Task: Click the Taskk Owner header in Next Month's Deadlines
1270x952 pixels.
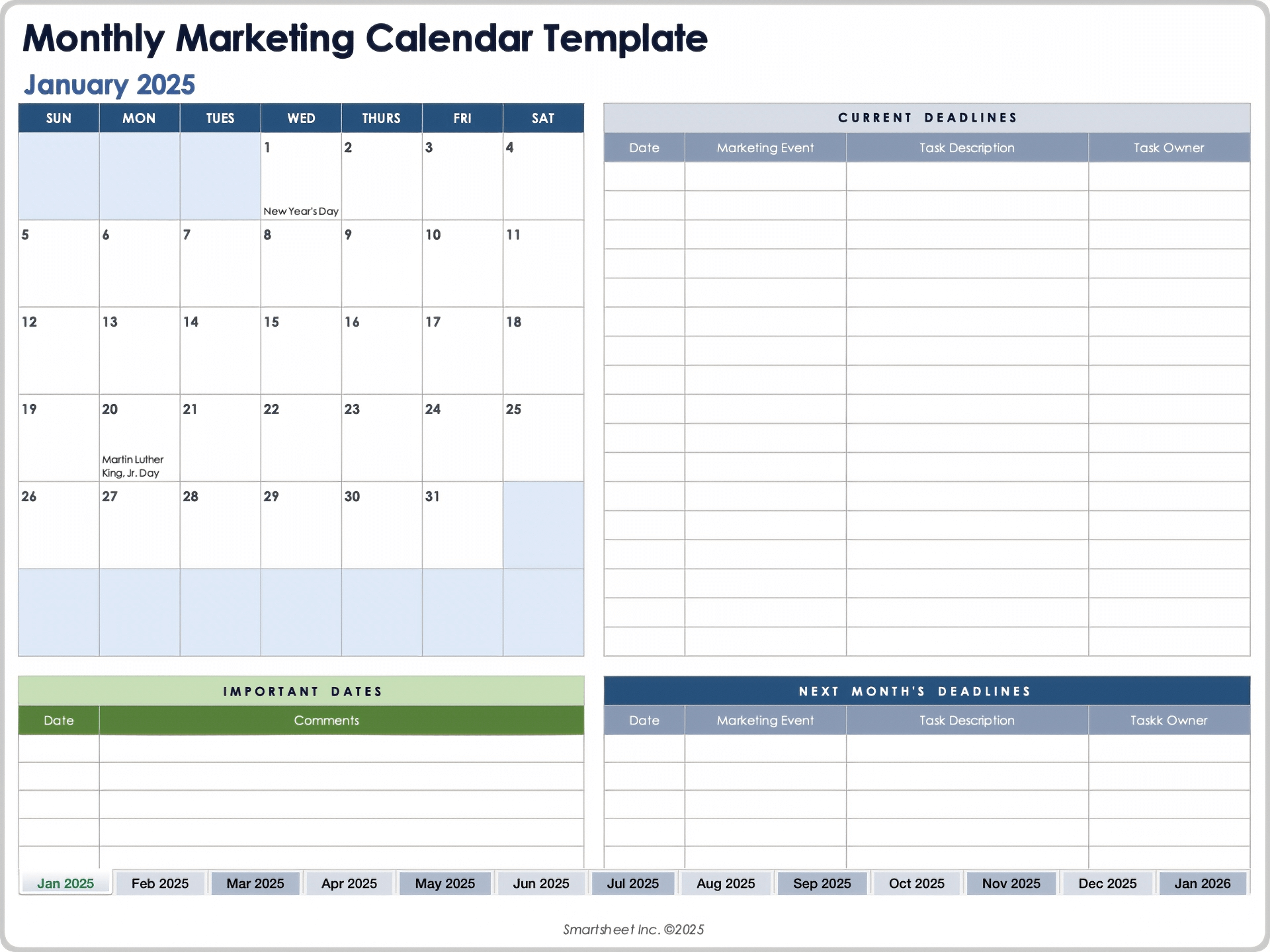Action: click(x=1169, y=721)
